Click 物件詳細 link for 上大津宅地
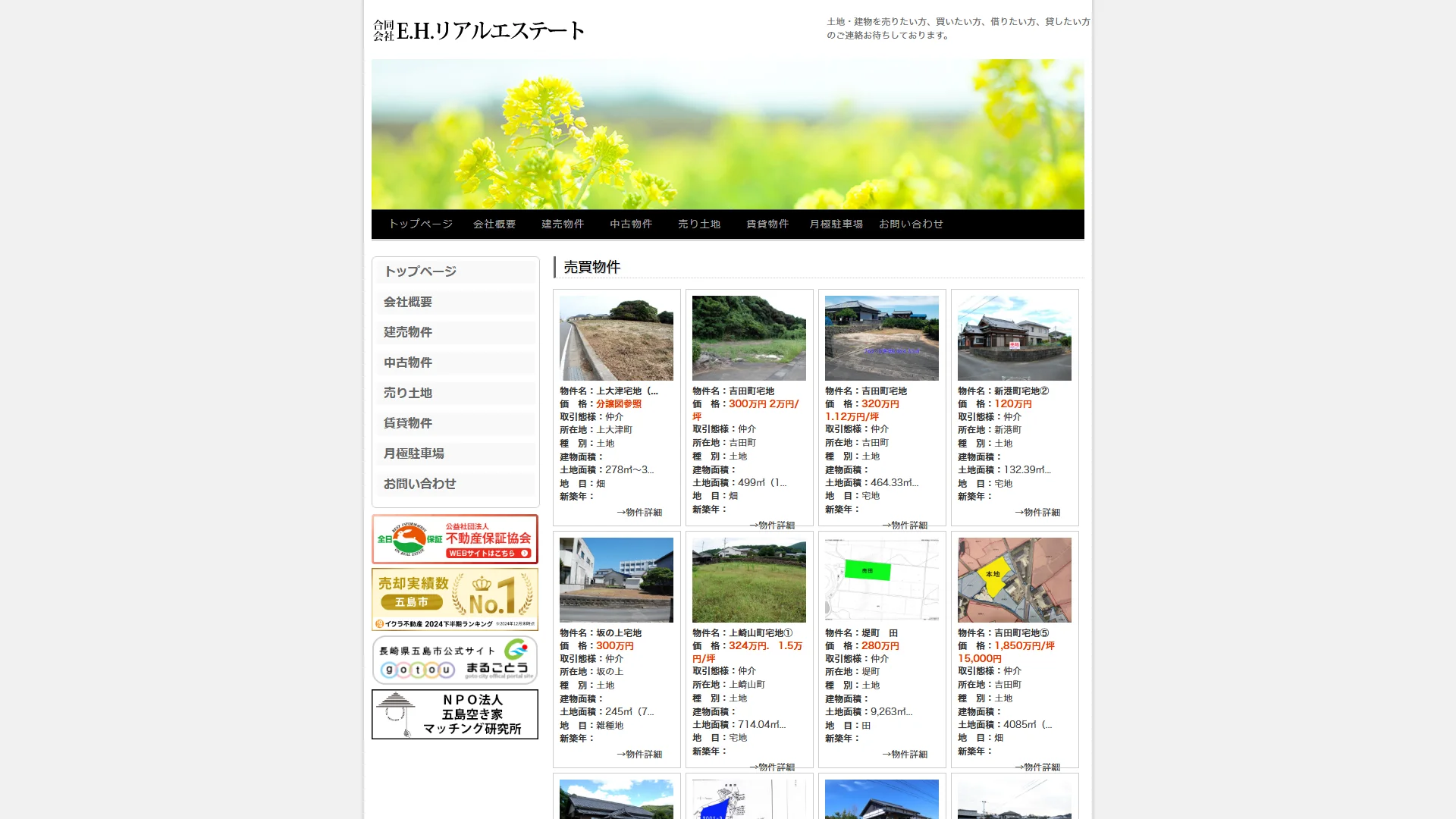1456x819 pixels. point(639,513)
